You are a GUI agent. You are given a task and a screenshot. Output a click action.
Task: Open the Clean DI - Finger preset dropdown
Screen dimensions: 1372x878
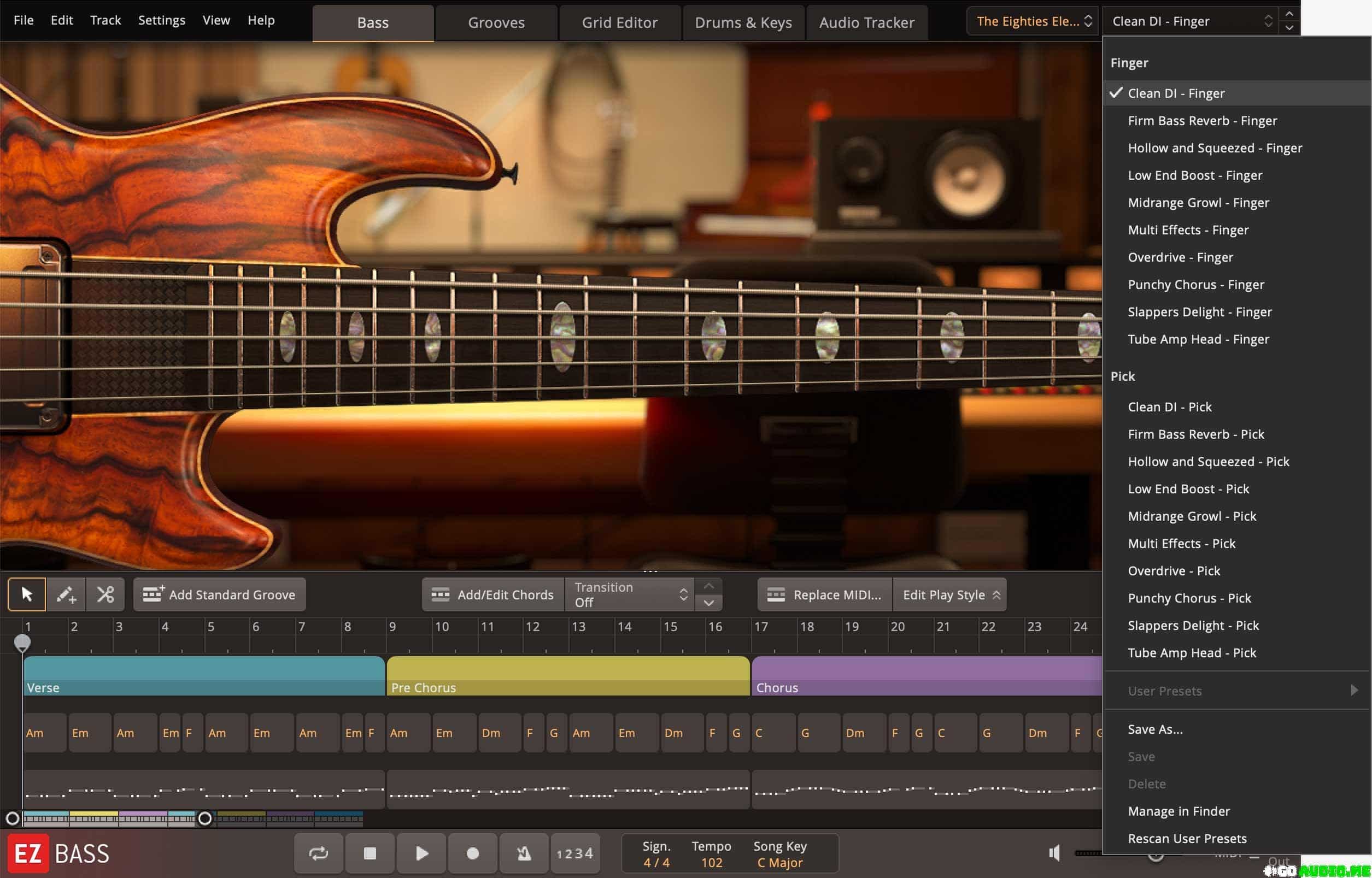1190,21
